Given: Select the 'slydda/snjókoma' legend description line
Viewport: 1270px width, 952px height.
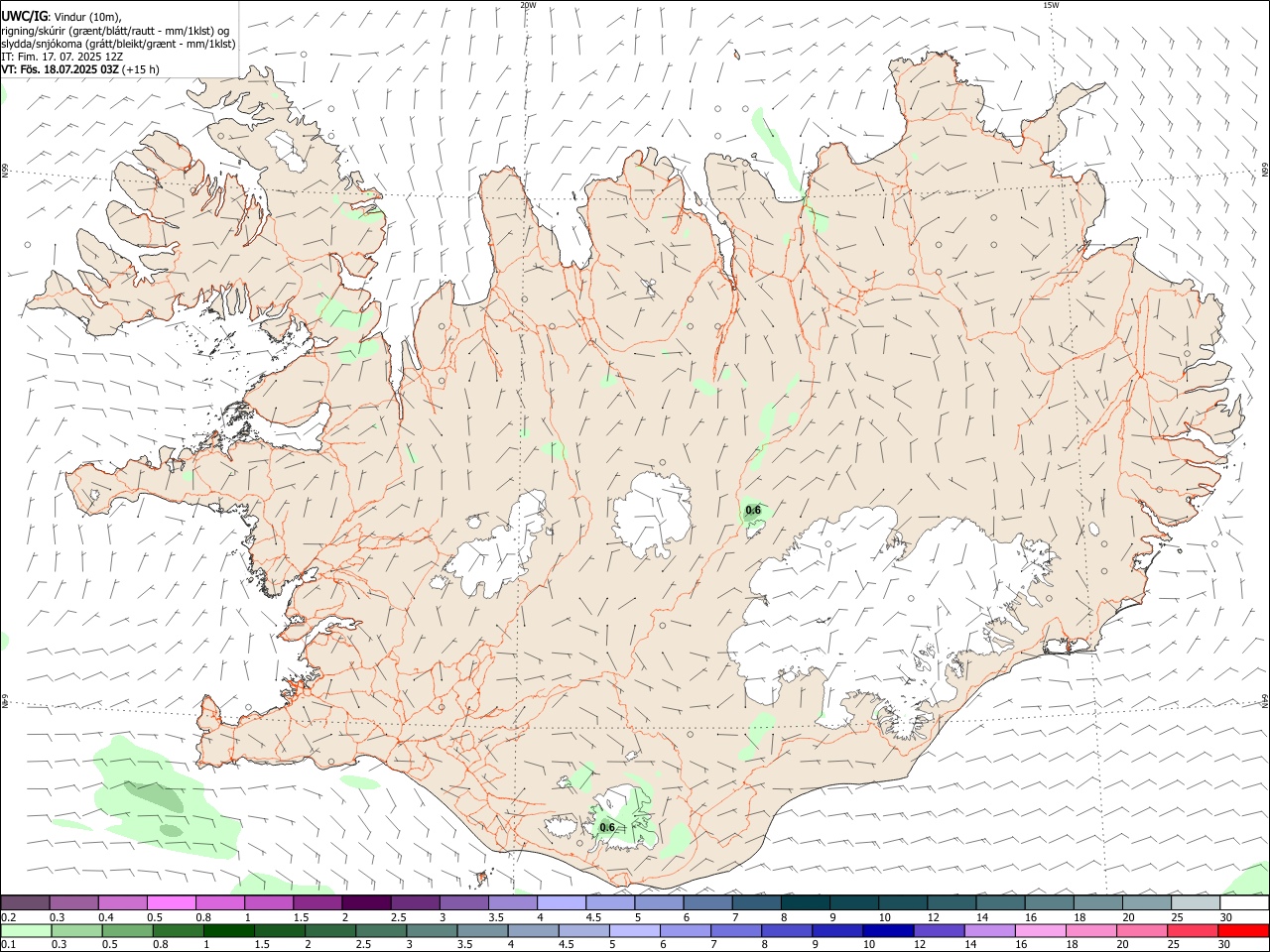Looking at the screenshot, I should (118, 44).
